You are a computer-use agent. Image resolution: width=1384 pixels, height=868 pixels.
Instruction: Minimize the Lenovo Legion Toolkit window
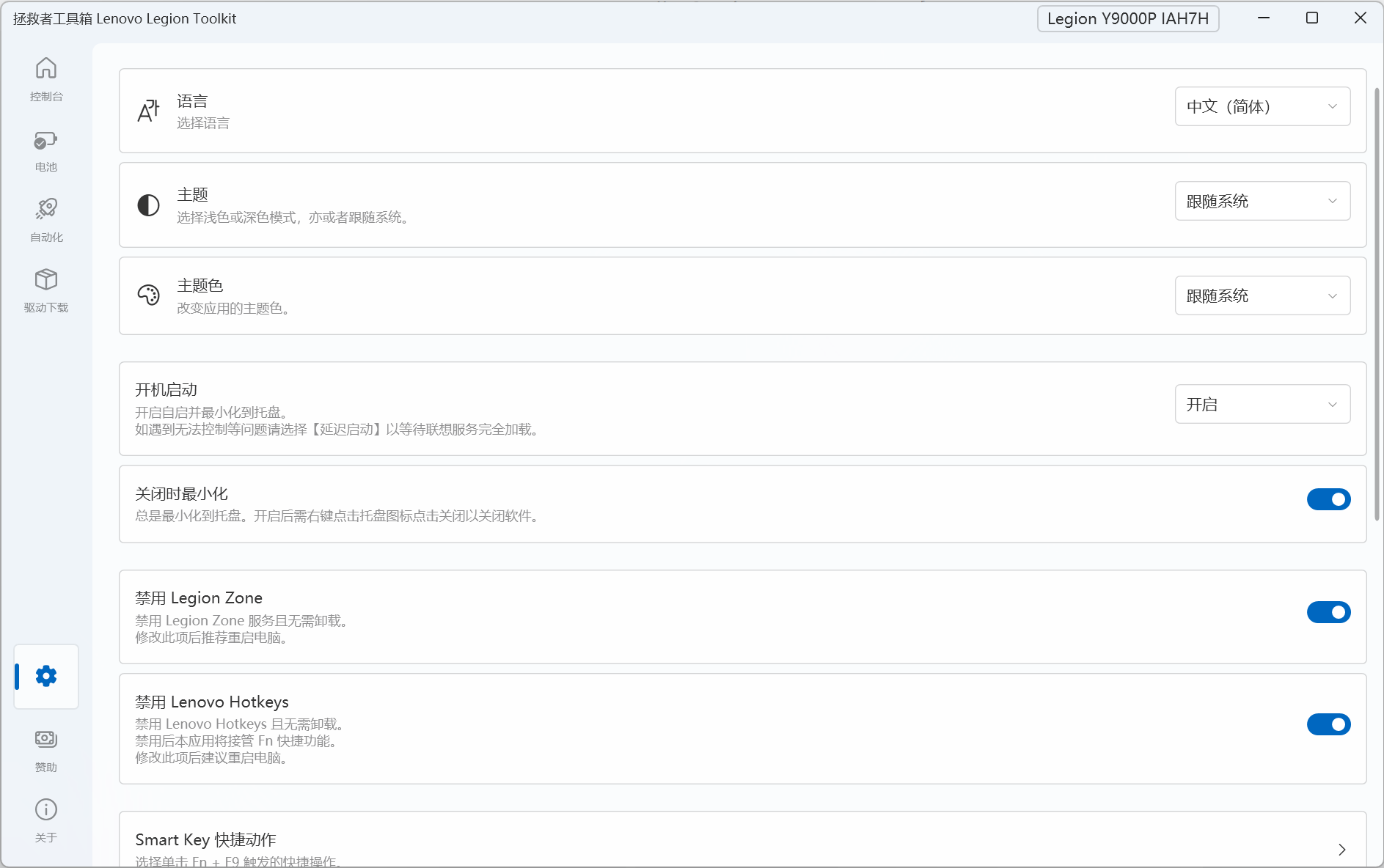coord(1264,18)
